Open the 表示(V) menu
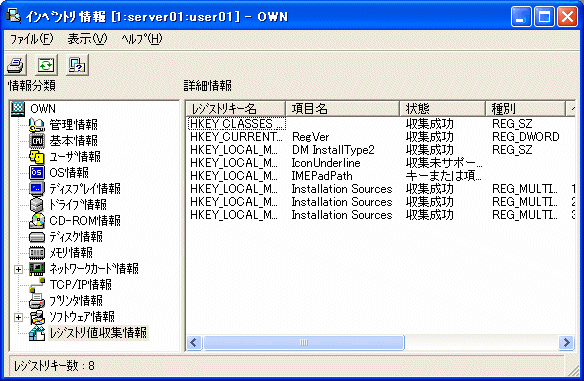 [x=87, y=39]
